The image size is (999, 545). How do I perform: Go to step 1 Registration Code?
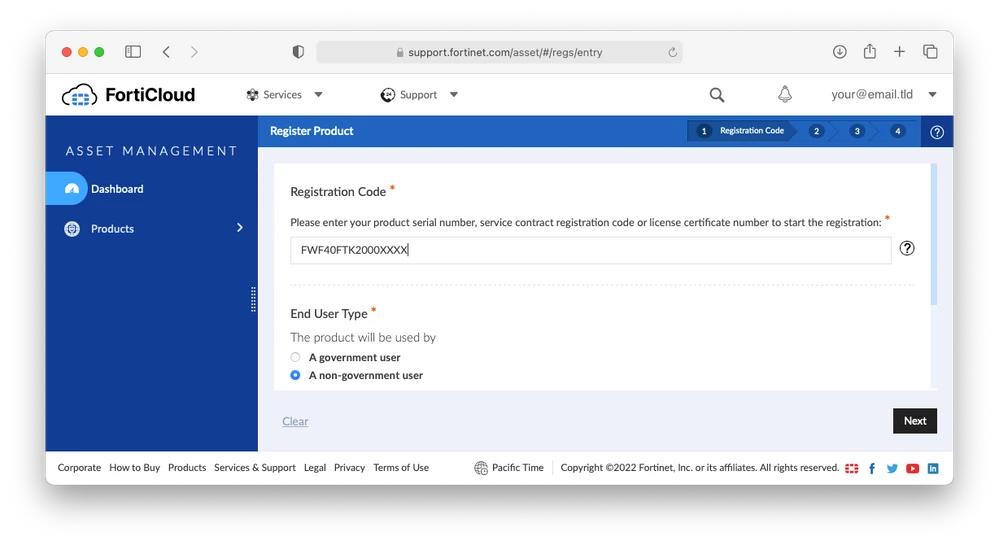click(x=741, y=131)
